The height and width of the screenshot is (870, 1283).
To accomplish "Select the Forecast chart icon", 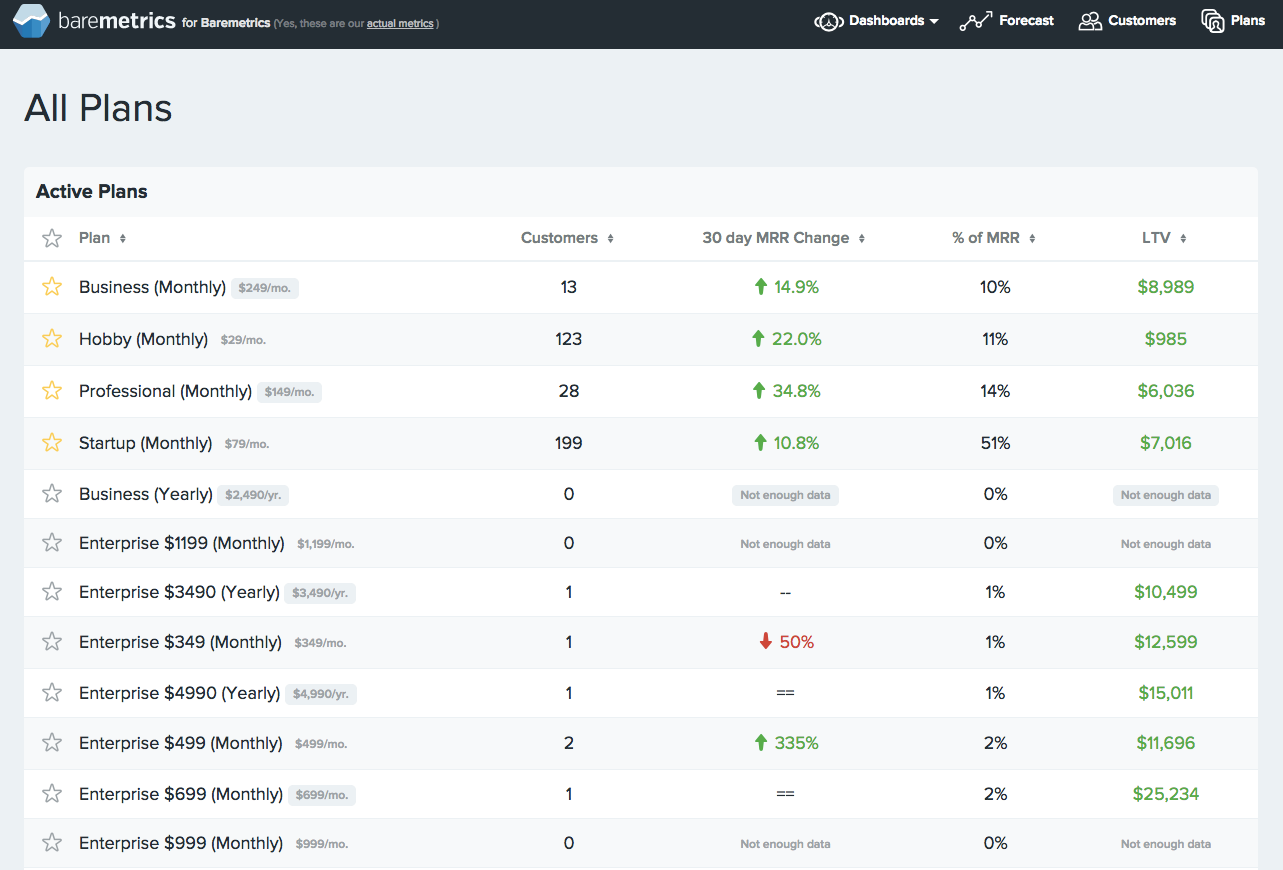I will pyautogui.click(x=974, y=20).
